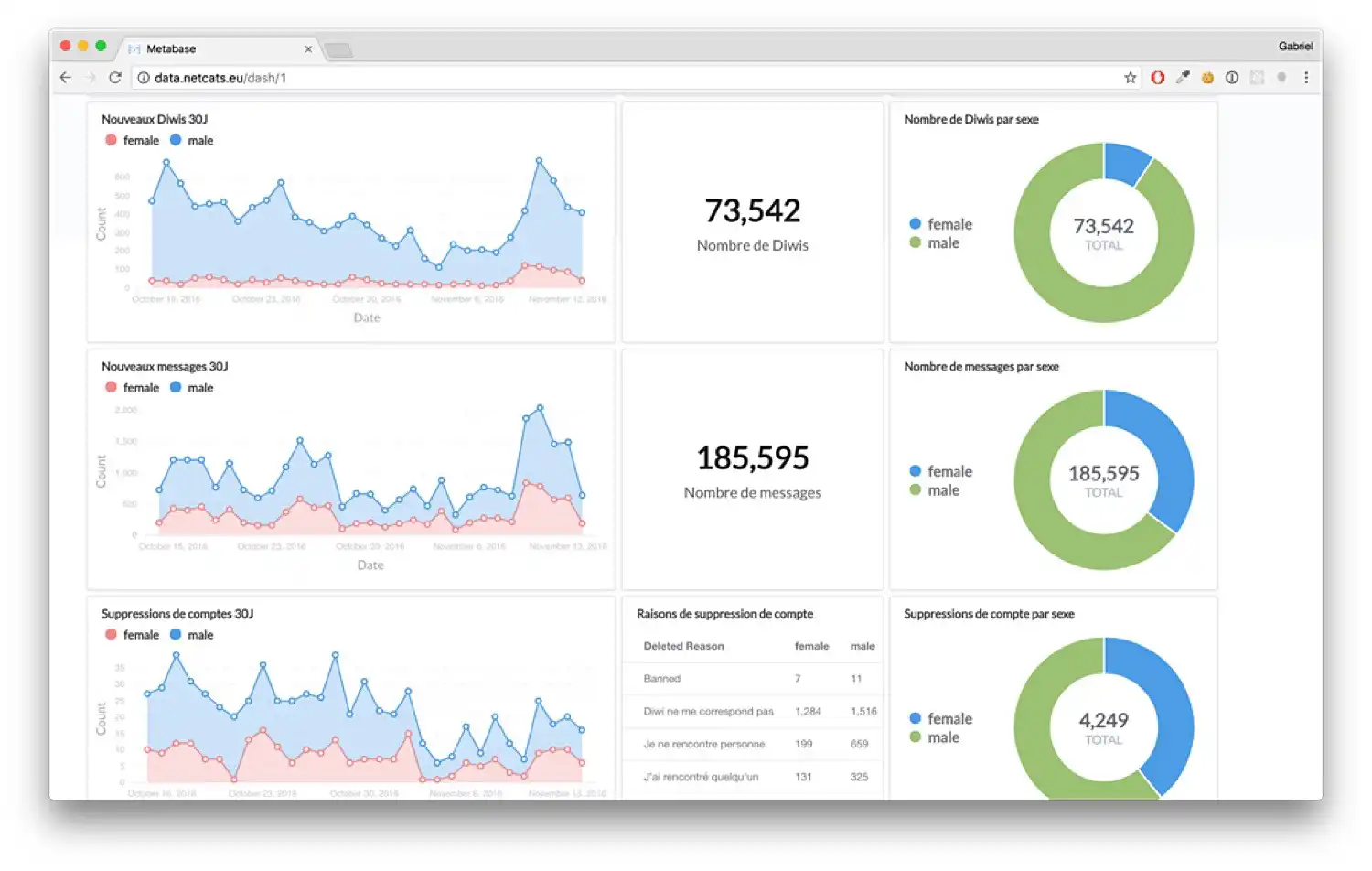The width and height of the screenshot is (1372, 871).
Task: Open the eyedropper color picker extension
Action: [1183, 78]
